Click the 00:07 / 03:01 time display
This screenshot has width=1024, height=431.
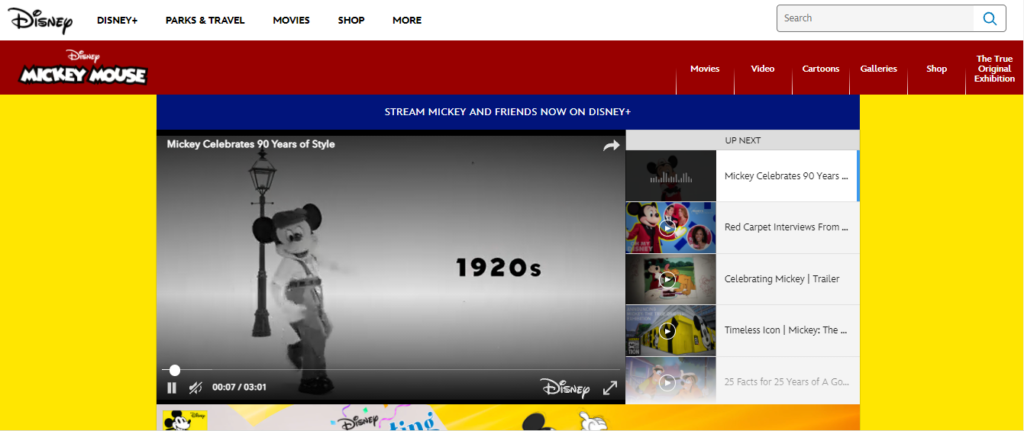pyautogui.click(x=239, y=387)
